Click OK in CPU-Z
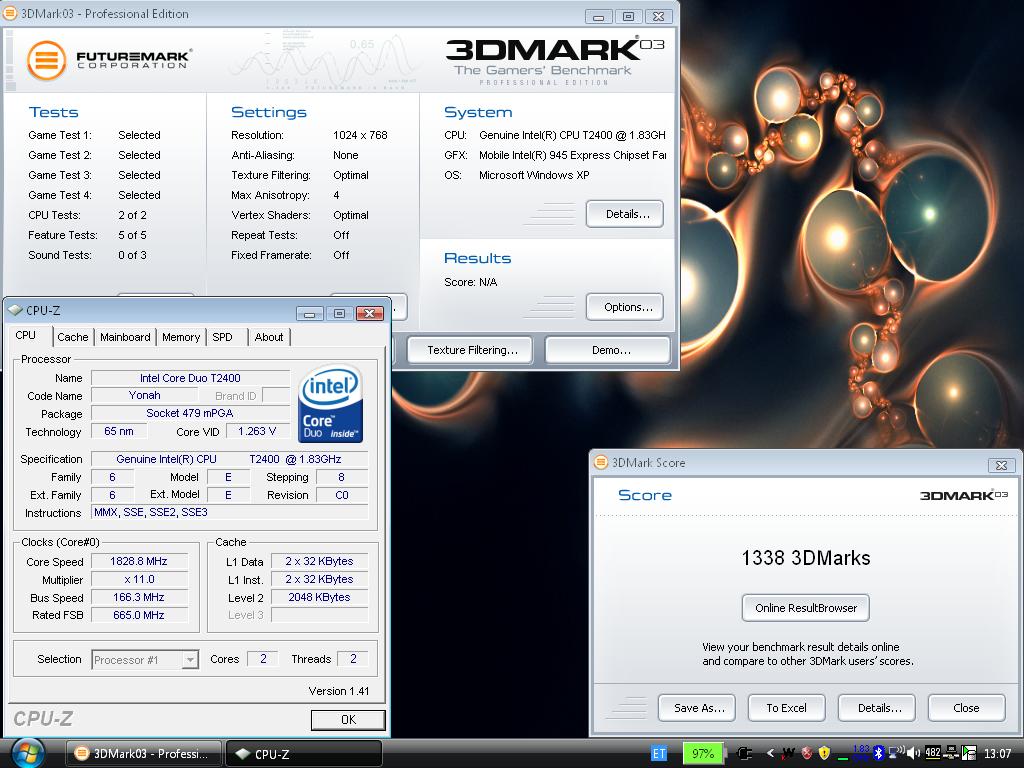 pos(348,720)
